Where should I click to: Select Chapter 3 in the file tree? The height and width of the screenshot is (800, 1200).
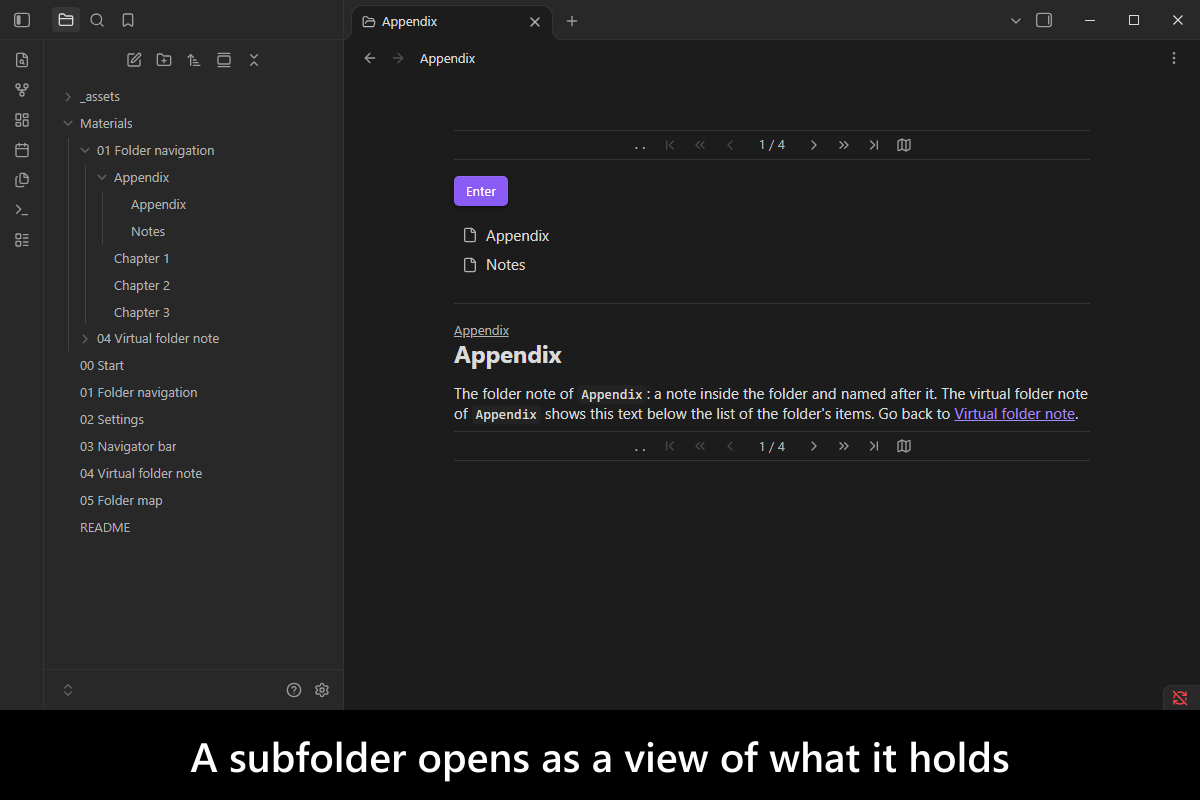coord(142,313)
